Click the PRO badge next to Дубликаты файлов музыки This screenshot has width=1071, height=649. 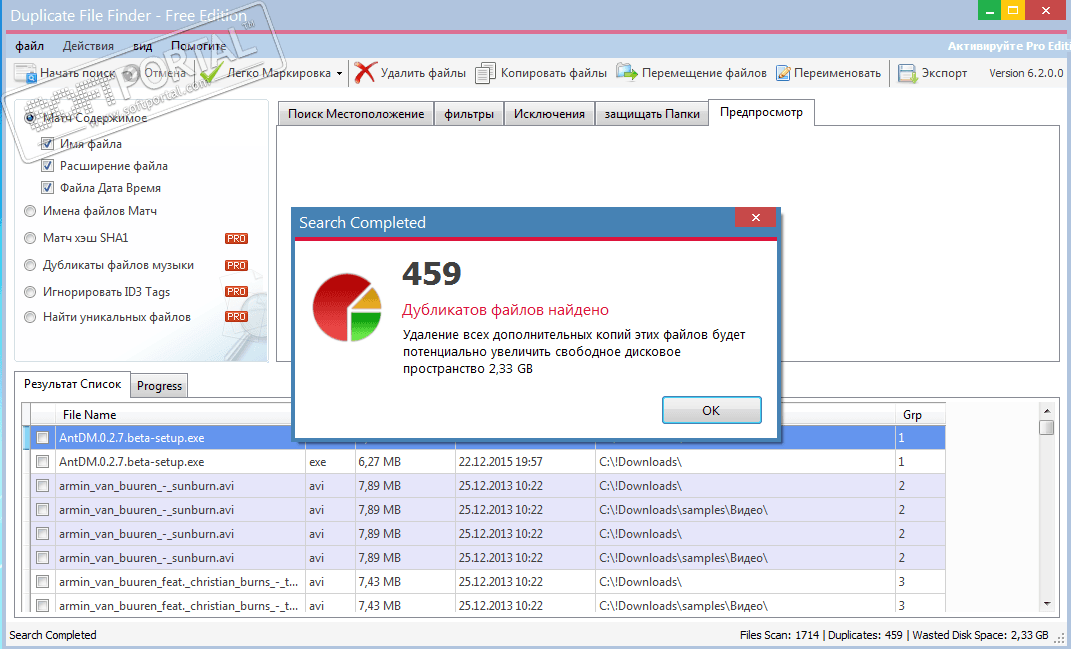click(x=236, y=265)
